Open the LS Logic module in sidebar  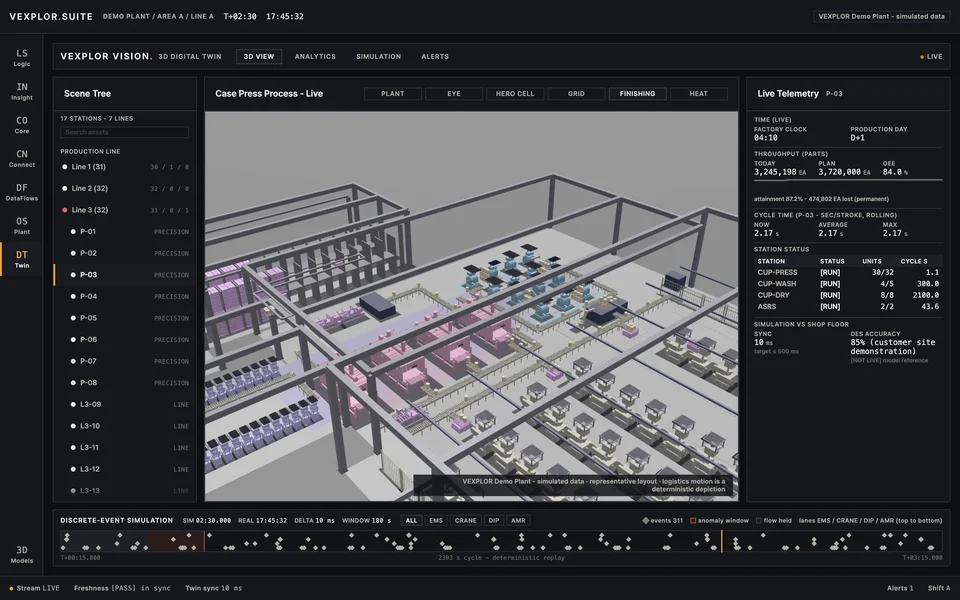[x=21, y=58]
